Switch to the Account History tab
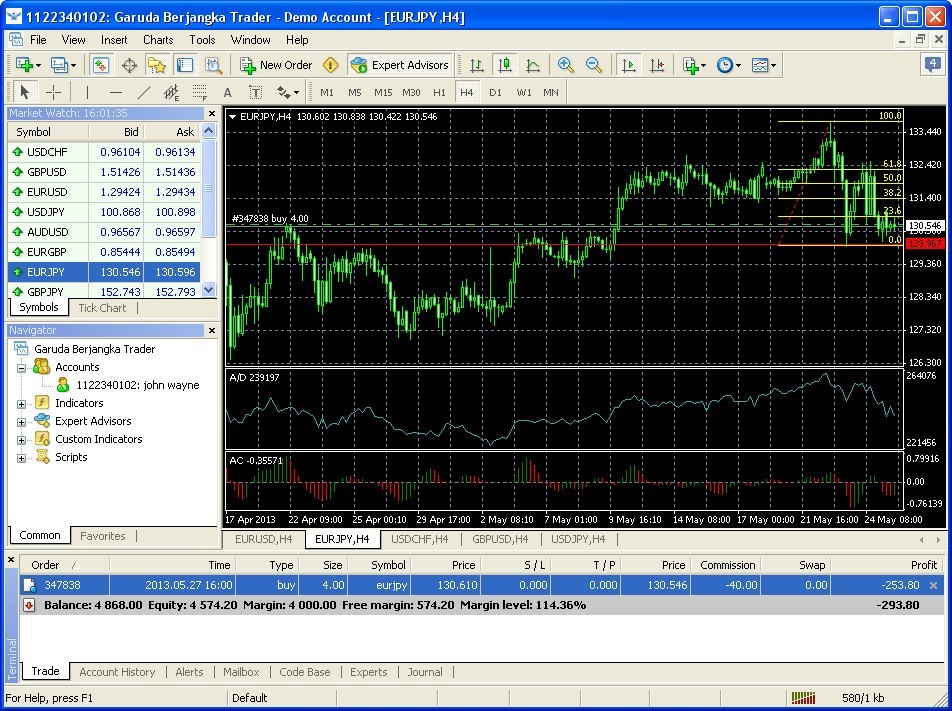 [117, 672]
